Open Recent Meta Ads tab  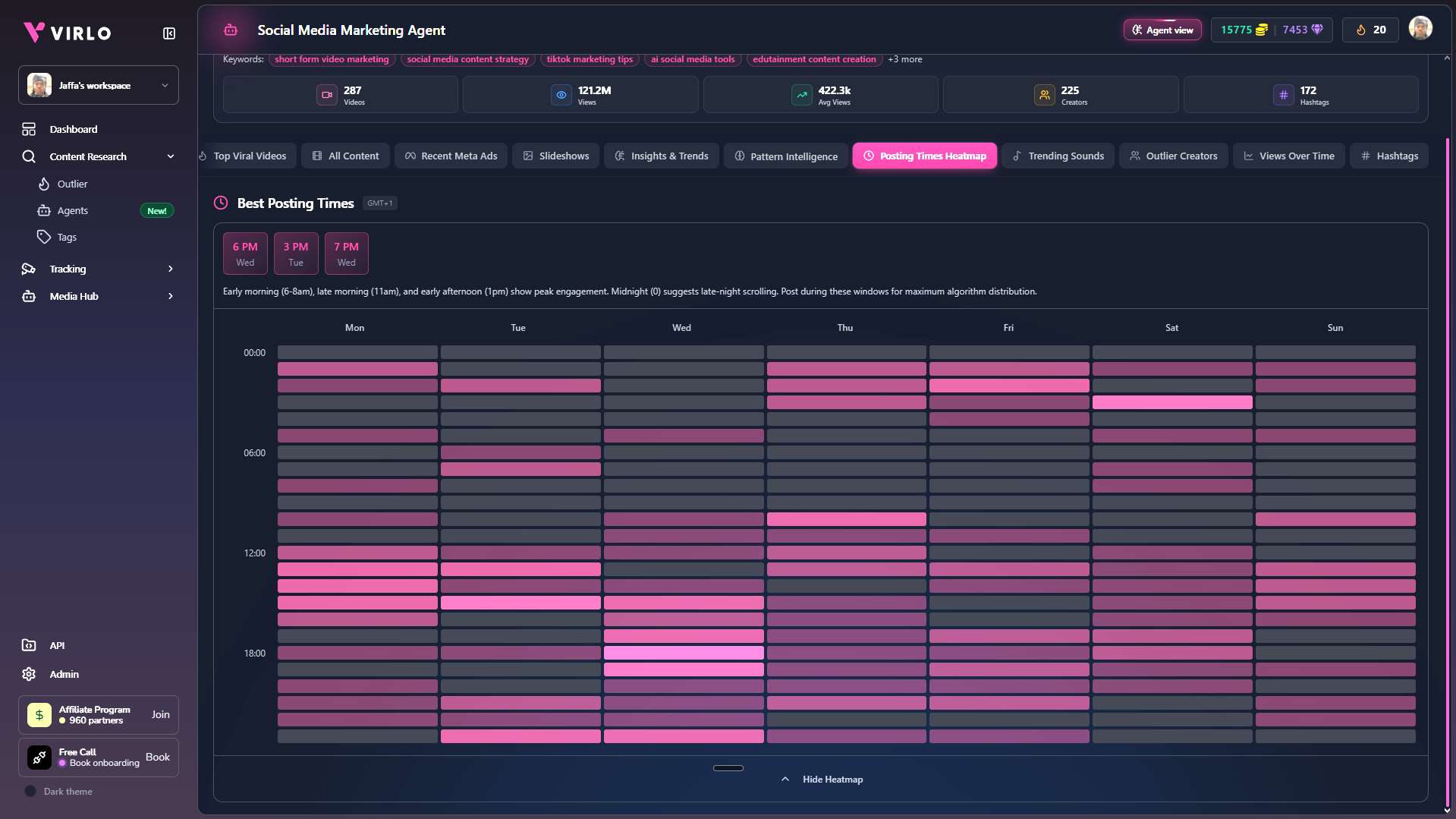451,156
